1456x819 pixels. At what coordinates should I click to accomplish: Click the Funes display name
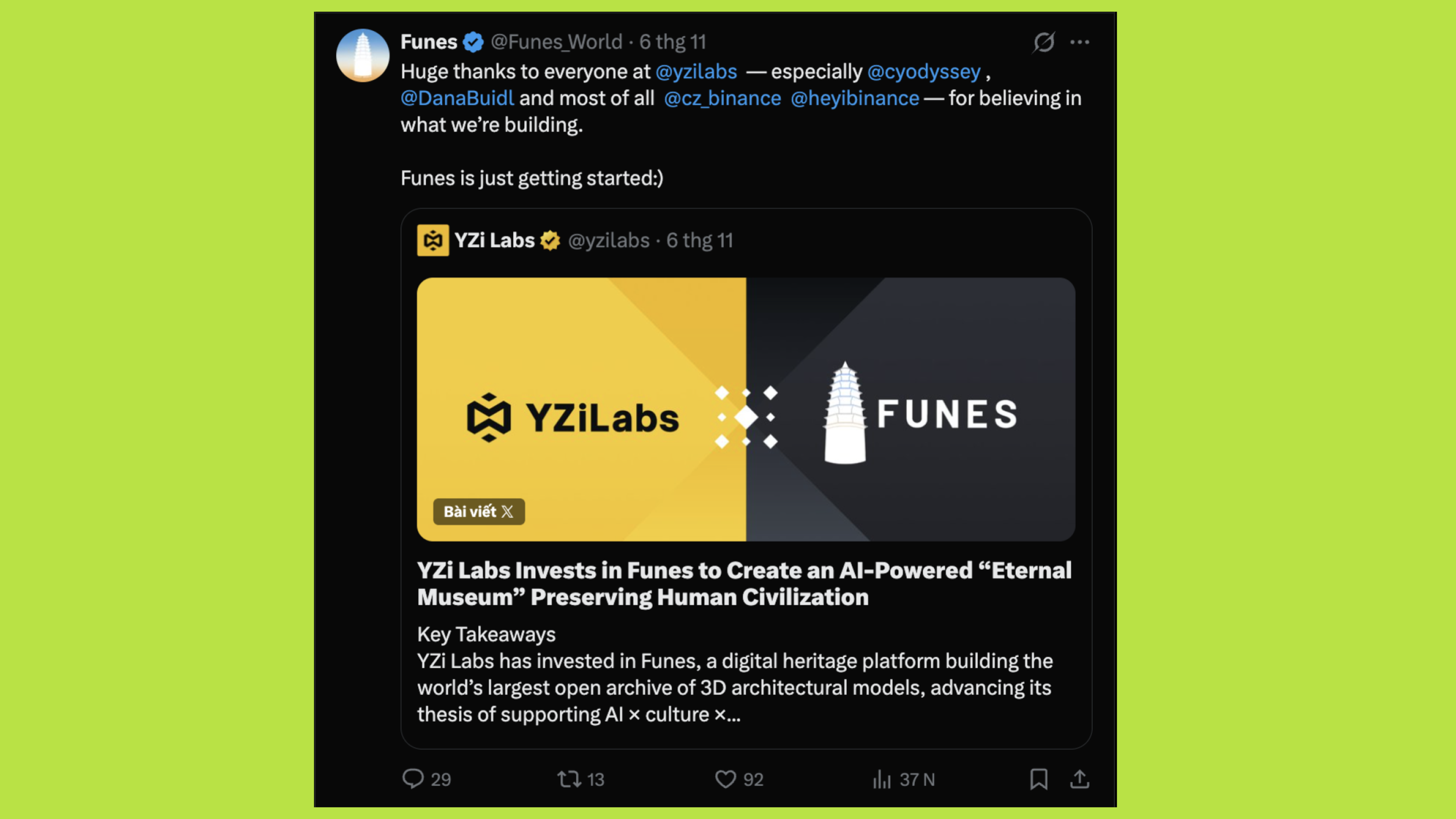[429, 42]
